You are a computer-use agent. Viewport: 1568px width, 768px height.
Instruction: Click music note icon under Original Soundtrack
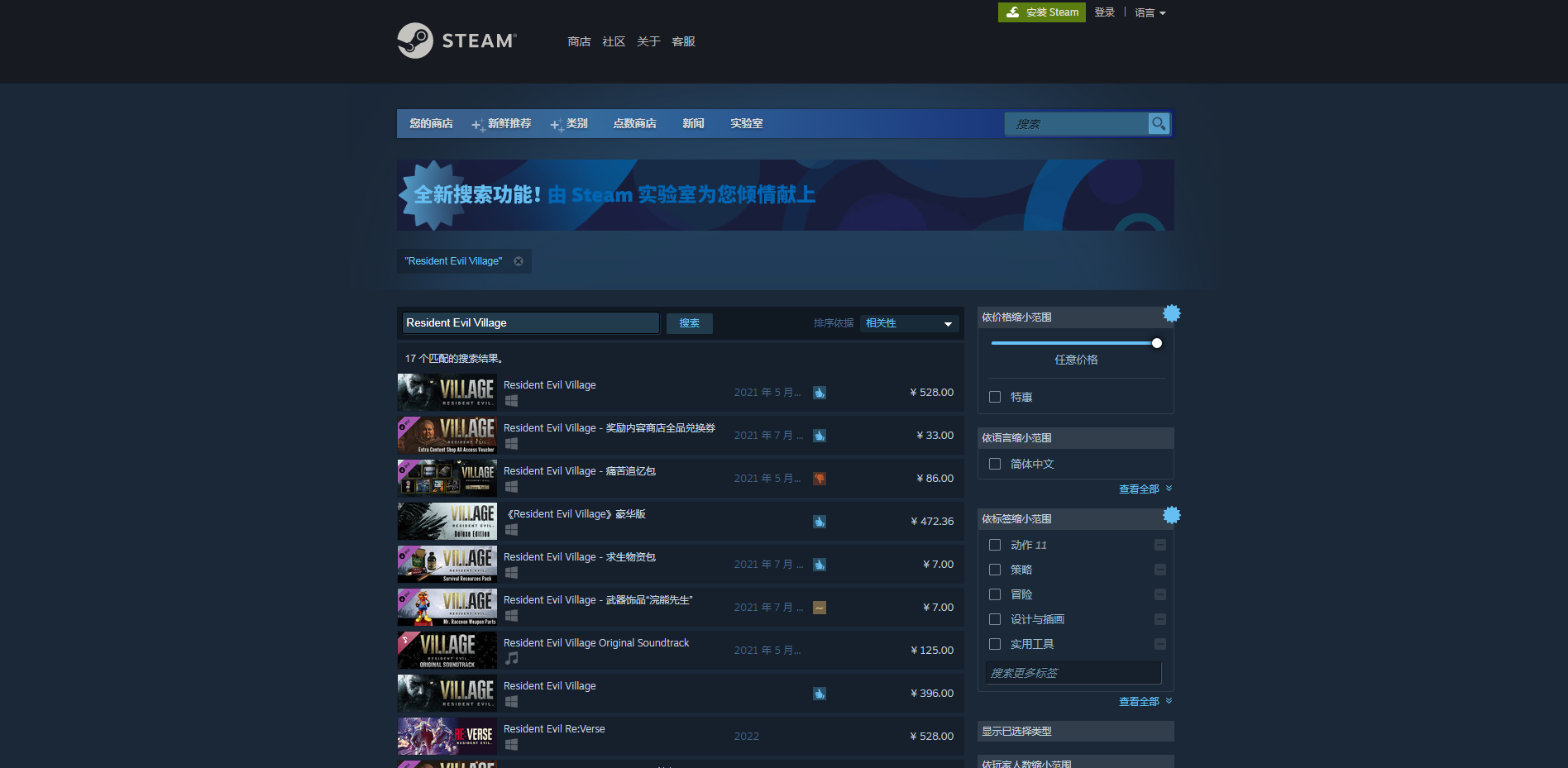click(x=512, y=659)
